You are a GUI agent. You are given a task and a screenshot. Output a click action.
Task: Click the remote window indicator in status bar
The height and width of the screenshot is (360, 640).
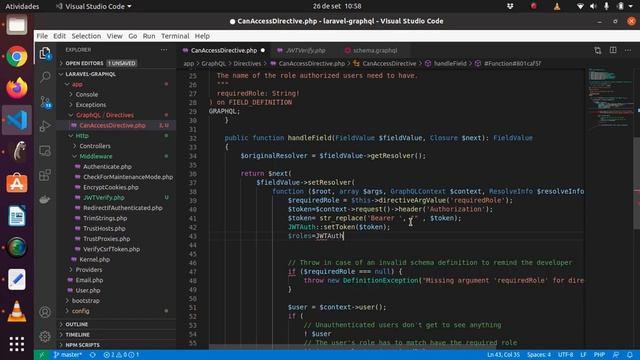pyautogui.click(x=41, y=355)
